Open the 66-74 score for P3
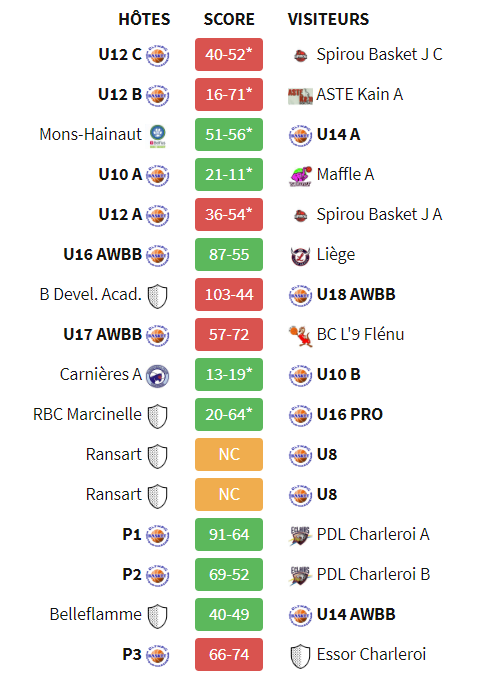 point(229,655)
